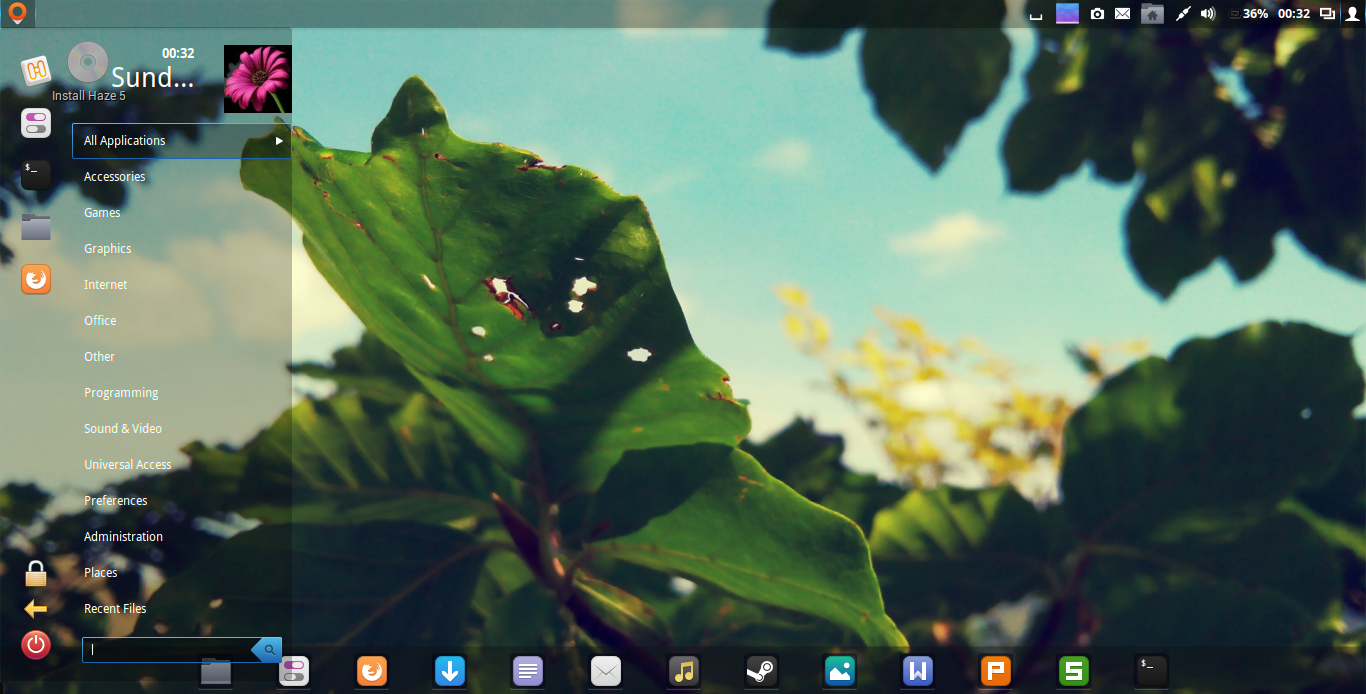This screenshot has width=1366, height=694.
Task: Open the home folder tray icon
Action: click(1153, 14)
